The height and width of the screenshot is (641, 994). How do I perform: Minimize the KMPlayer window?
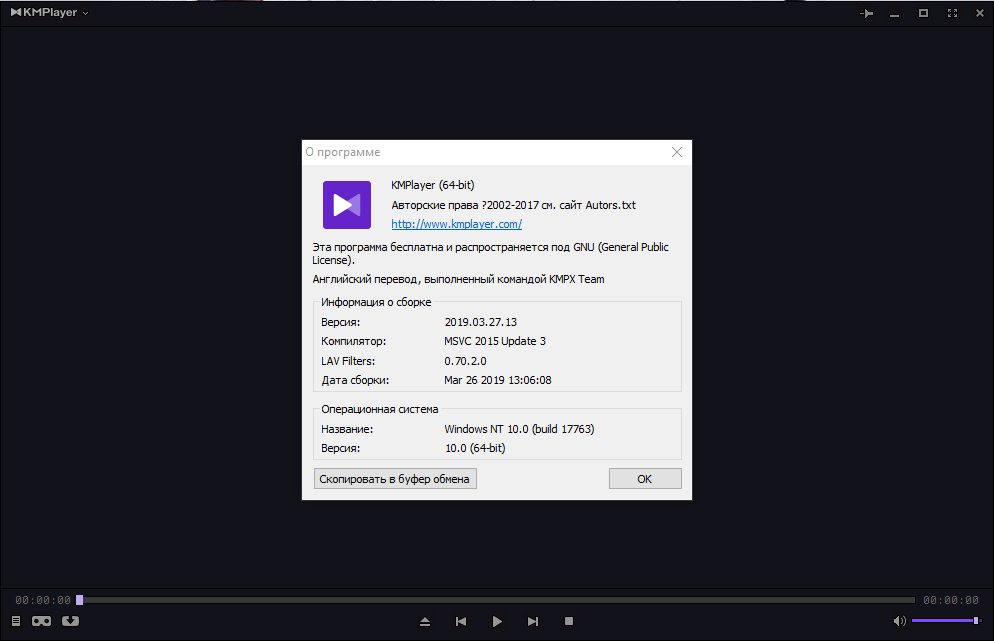894,13
